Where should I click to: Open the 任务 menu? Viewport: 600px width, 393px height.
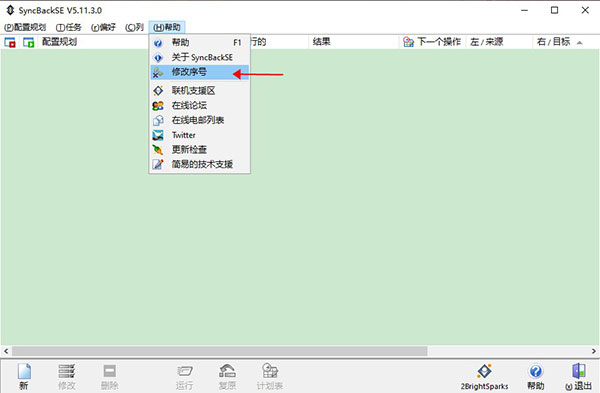click(68, 27)
